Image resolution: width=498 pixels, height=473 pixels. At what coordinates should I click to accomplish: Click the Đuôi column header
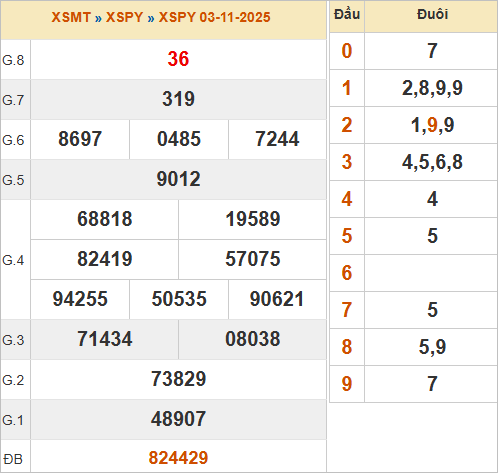coord(432,15)
